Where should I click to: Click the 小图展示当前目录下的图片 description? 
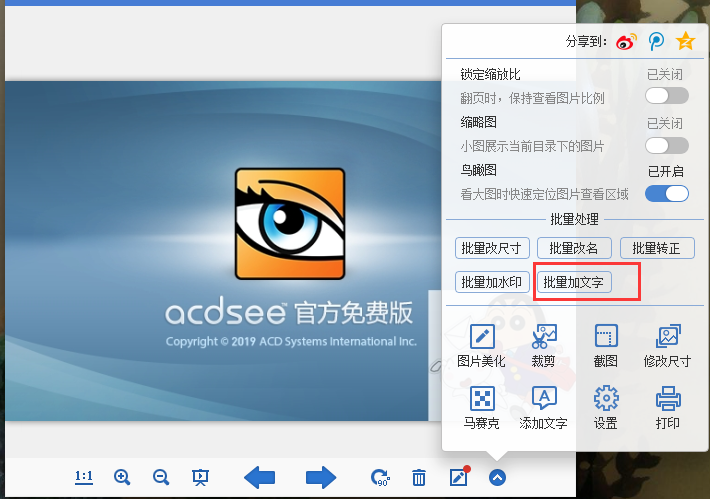[532, 146]
